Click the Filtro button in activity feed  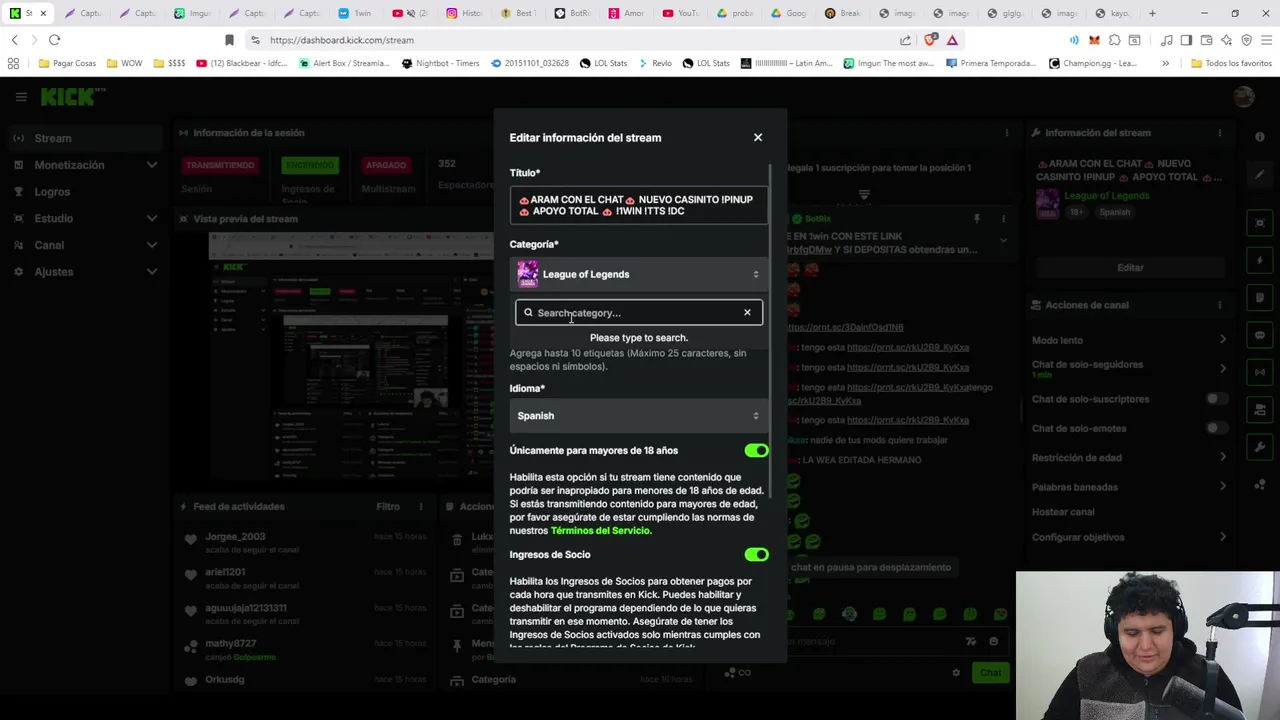coord(388,507)
